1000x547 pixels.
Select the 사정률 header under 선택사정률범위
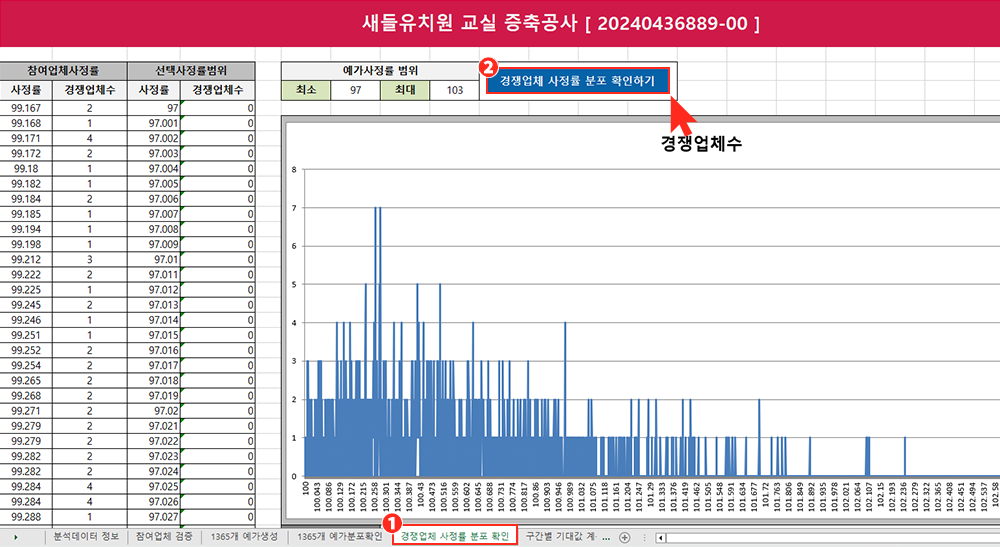coord(154,90)
